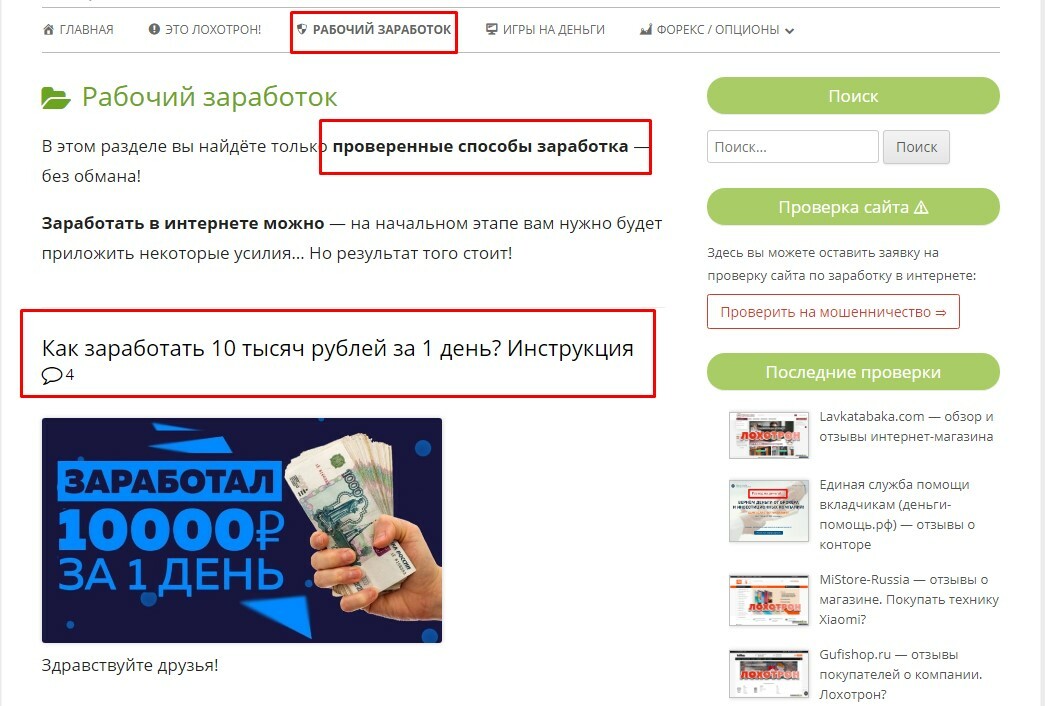Click the comment bubble icon under article title

(x=51, y=375)
